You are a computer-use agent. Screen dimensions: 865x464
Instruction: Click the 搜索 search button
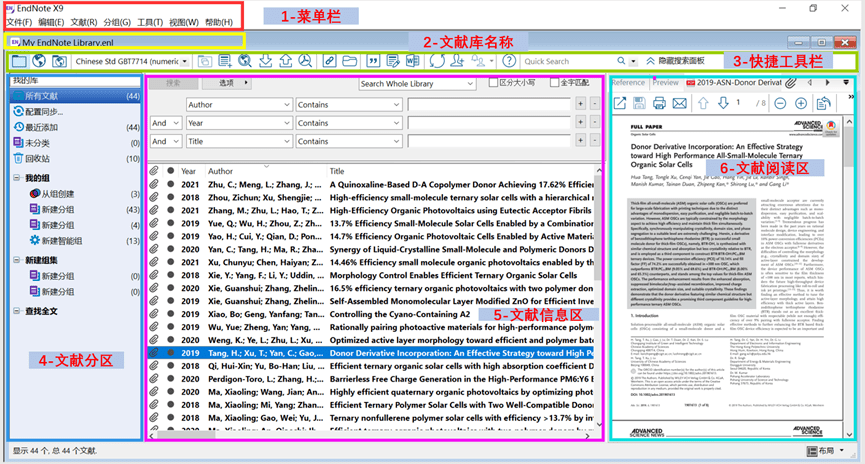(174, 83)
